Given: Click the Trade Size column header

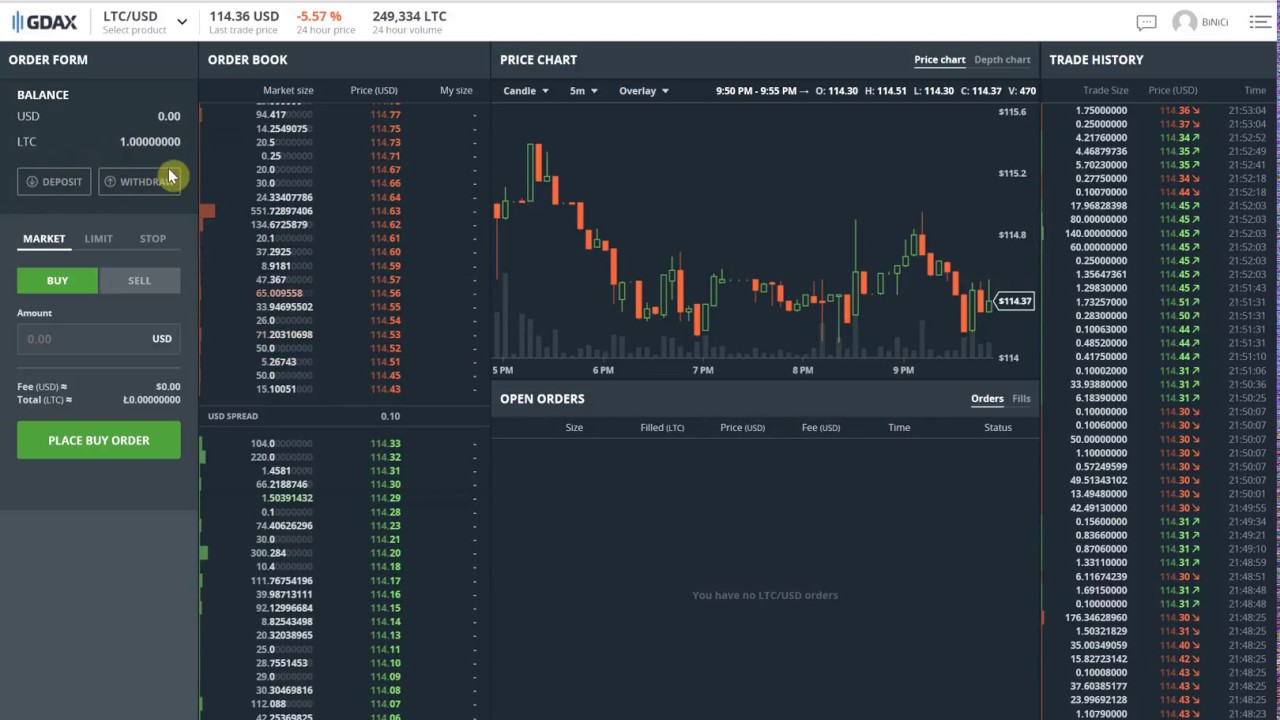Looking at the screenshot, I should pyautogui.click(x=1105, y=91).
